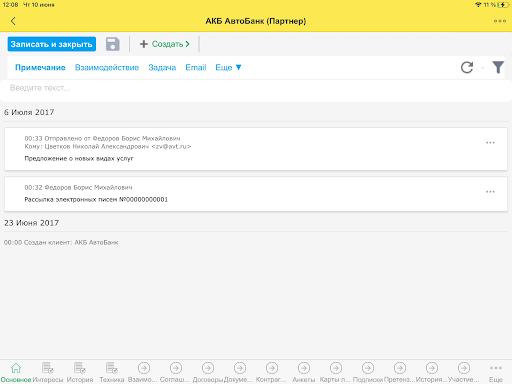Open the Еще overflow in the bottom bar
Screen dimensions: 512x384
[496, 373]
